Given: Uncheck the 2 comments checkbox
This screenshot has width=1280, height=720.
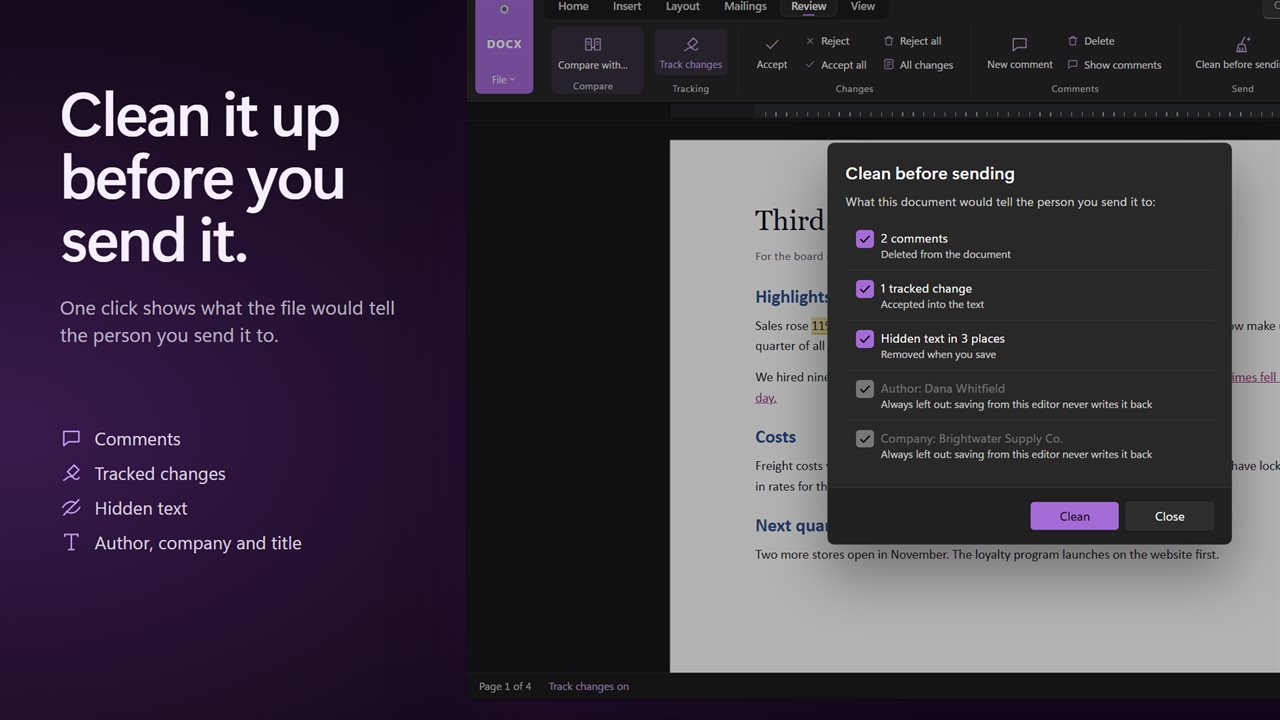Looking at the screenshot, I should click(865, 239).
